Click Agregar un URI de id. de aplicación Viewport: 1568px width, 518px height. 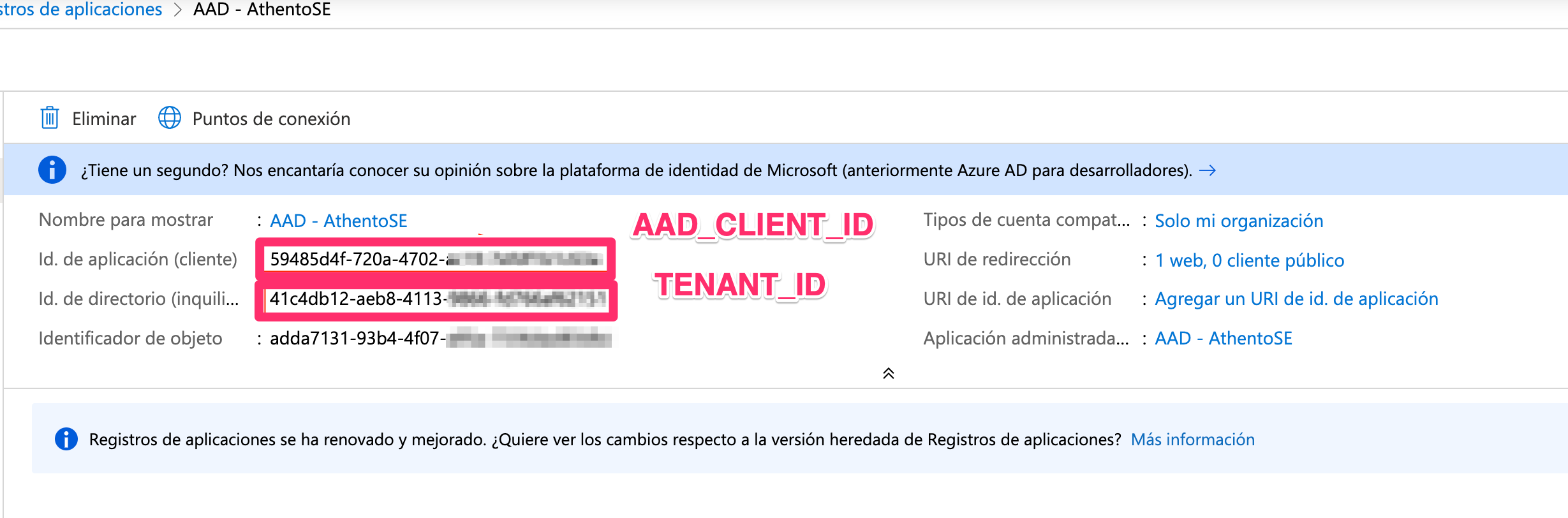(x=1296, y=299)
